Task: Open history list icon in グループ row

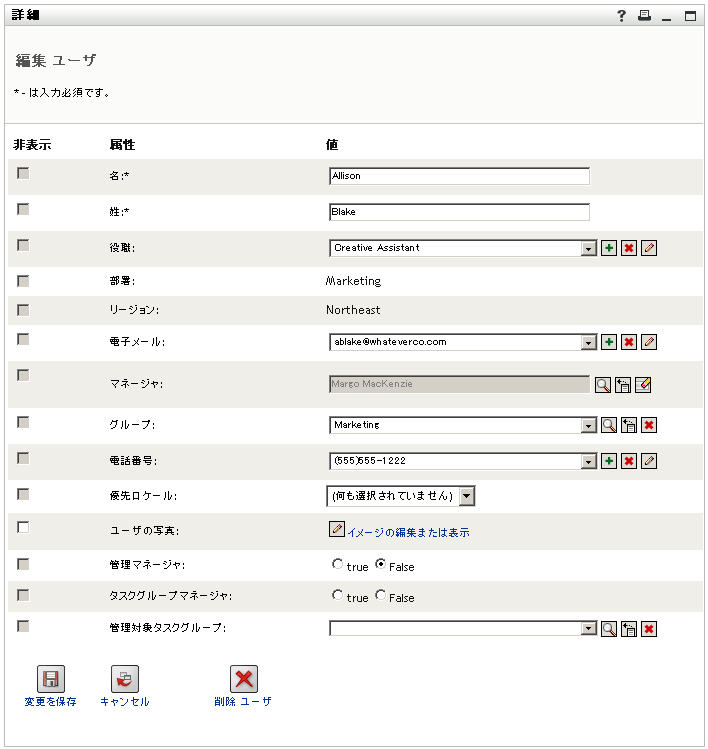Action: tap(629, 425)
